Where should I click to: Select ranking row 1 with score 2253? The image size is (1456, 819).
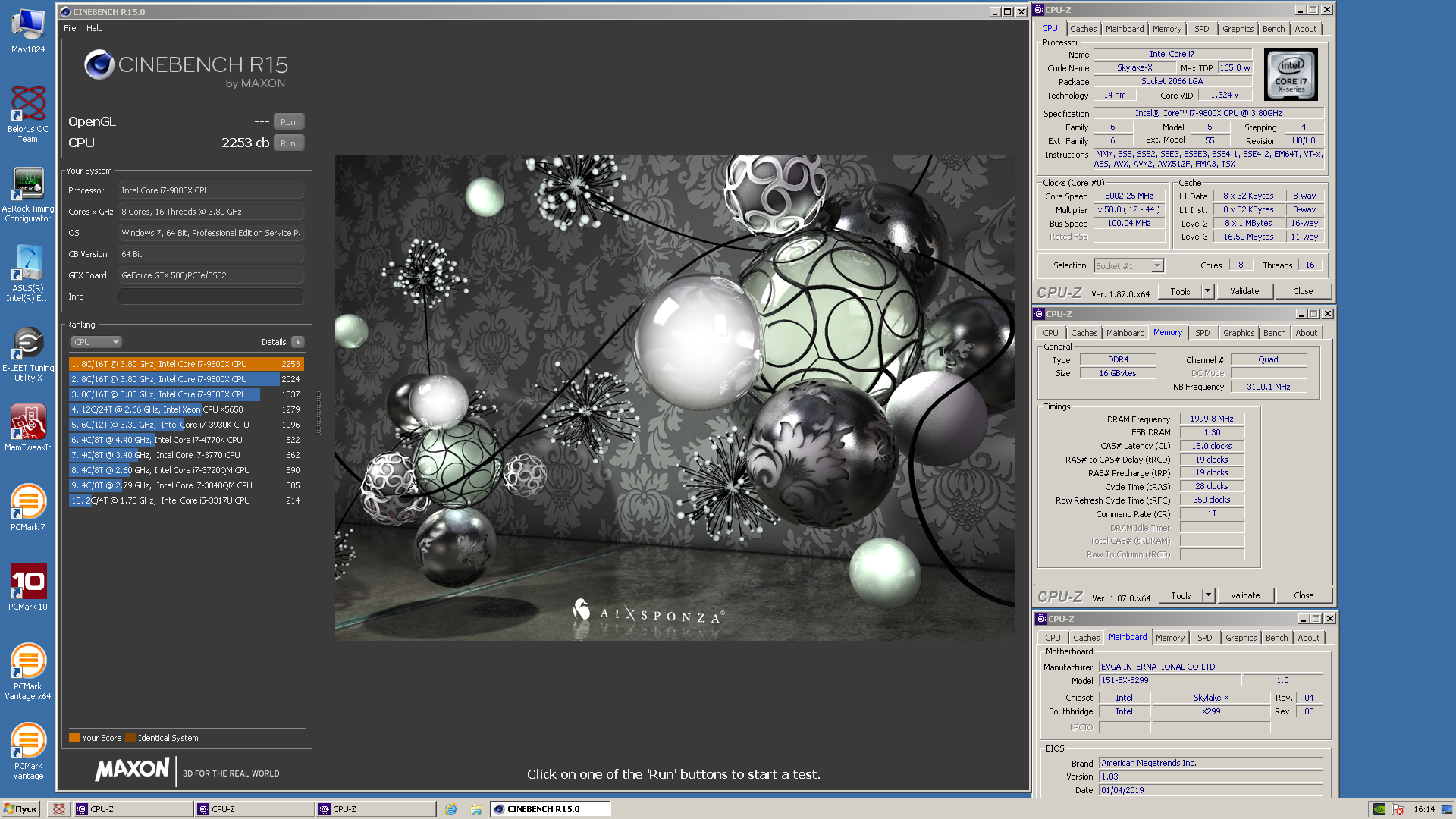(x=186, y=364)
